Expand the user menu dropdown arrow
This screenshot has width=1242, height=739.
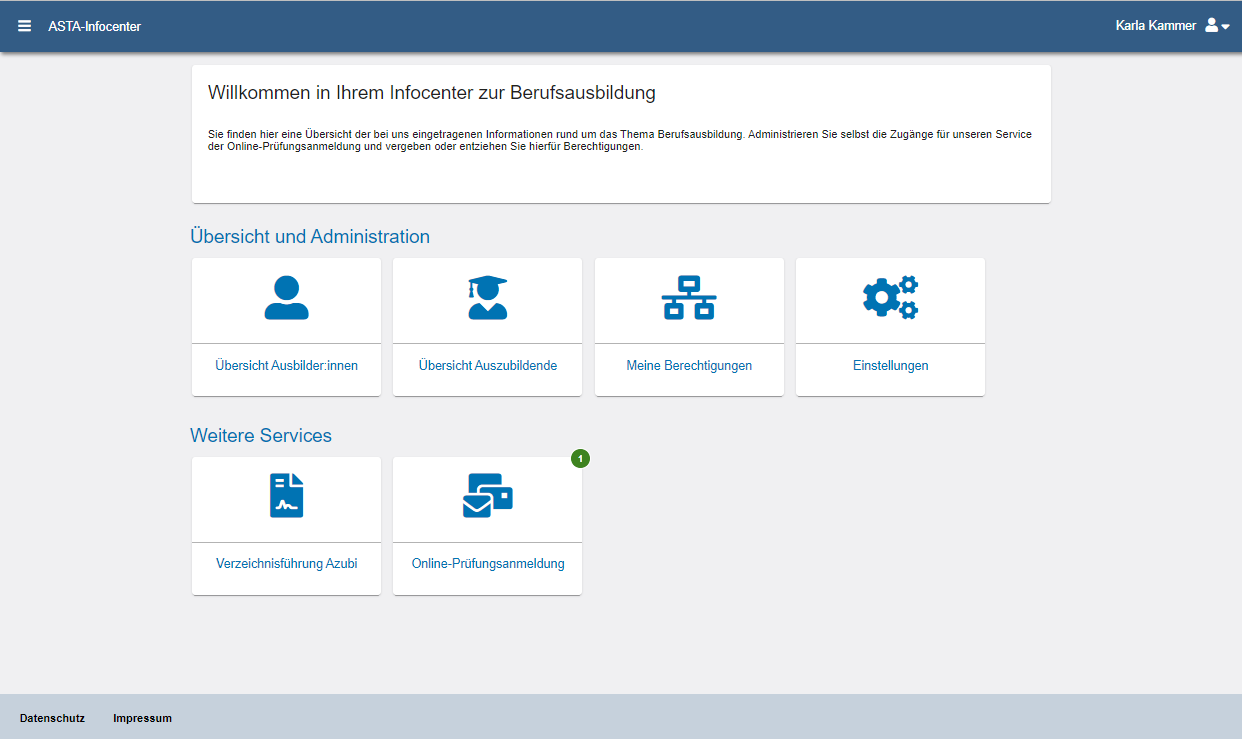pos(1225,27)
